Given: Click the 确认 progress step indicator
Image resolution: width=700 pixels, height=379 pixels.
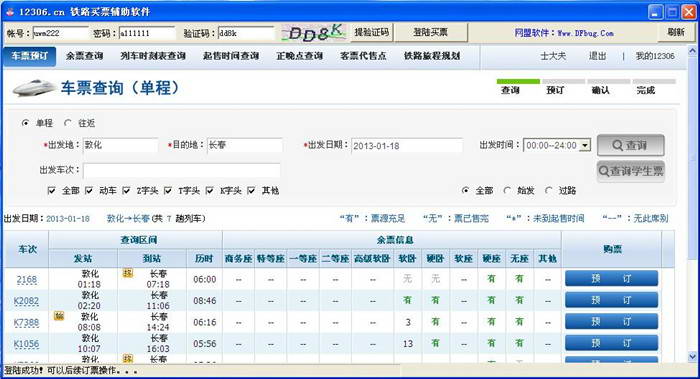Looking at the screenshot, I should coord(608,87).
